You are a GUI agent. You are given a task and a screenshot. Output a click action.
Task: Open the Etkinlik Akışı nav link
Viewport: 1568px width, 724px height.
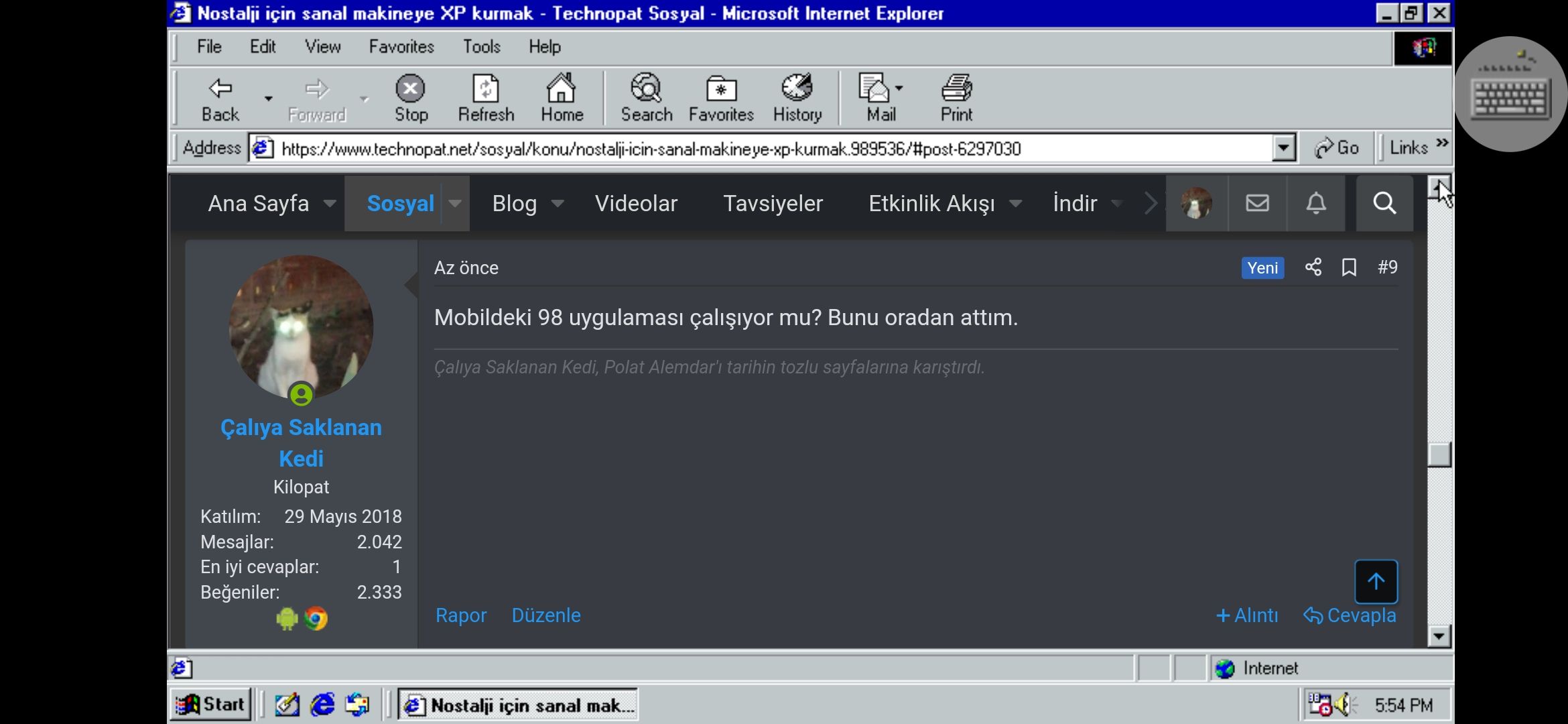click(x=931, y=203)
